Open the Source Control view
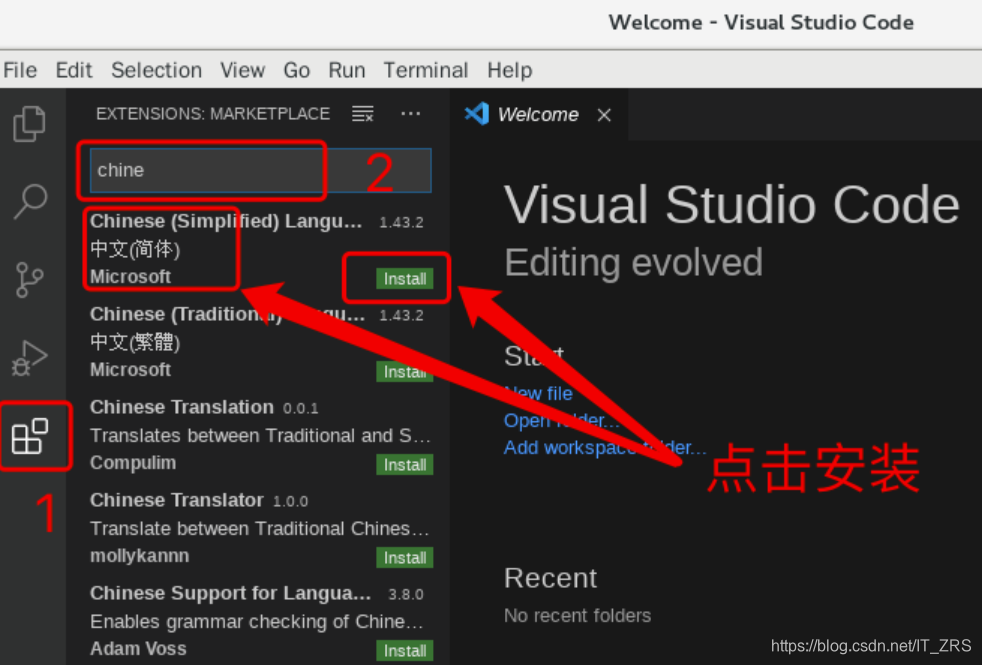This screenshot has width=982, height=665. click(x=29, y=279)
